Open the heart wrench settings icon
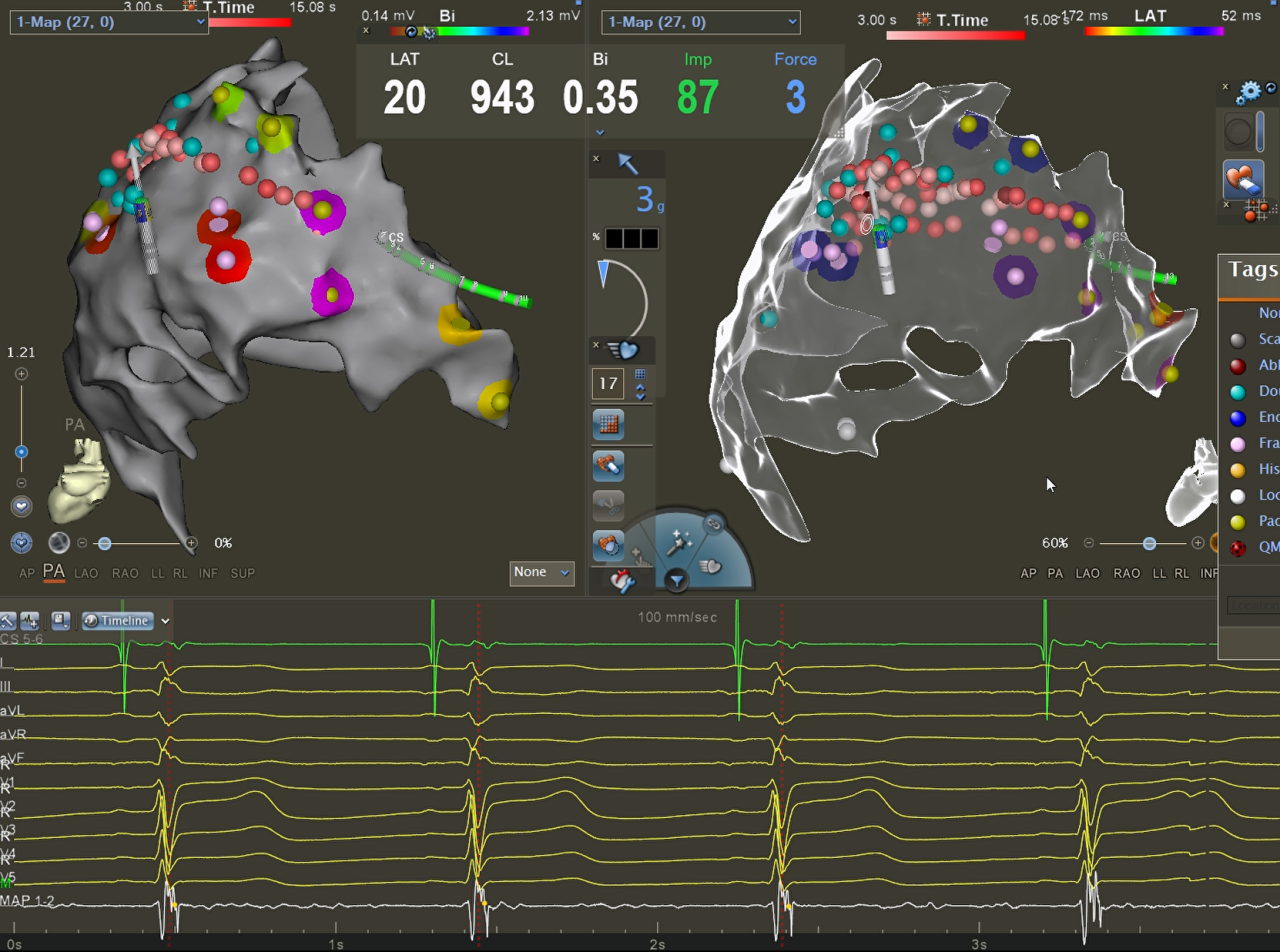1280x952 pixels. [622, 579]
